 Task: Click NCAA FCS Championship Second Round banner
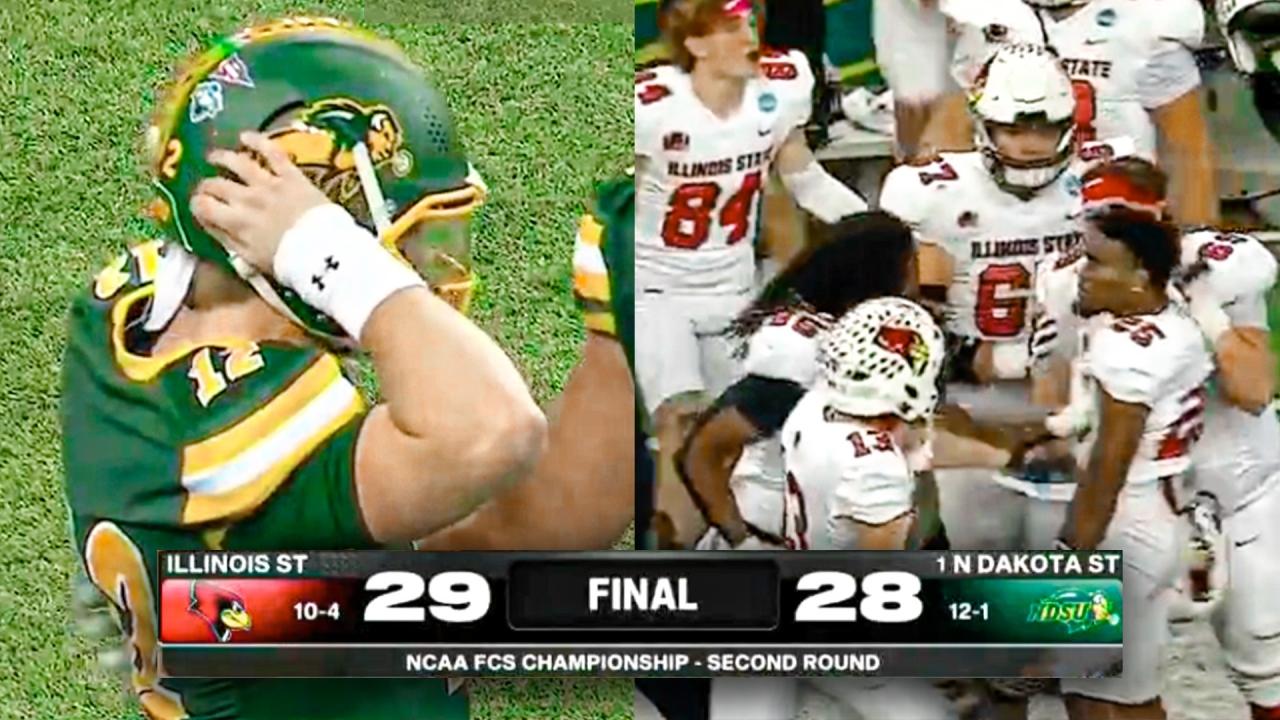click(643, 662)
